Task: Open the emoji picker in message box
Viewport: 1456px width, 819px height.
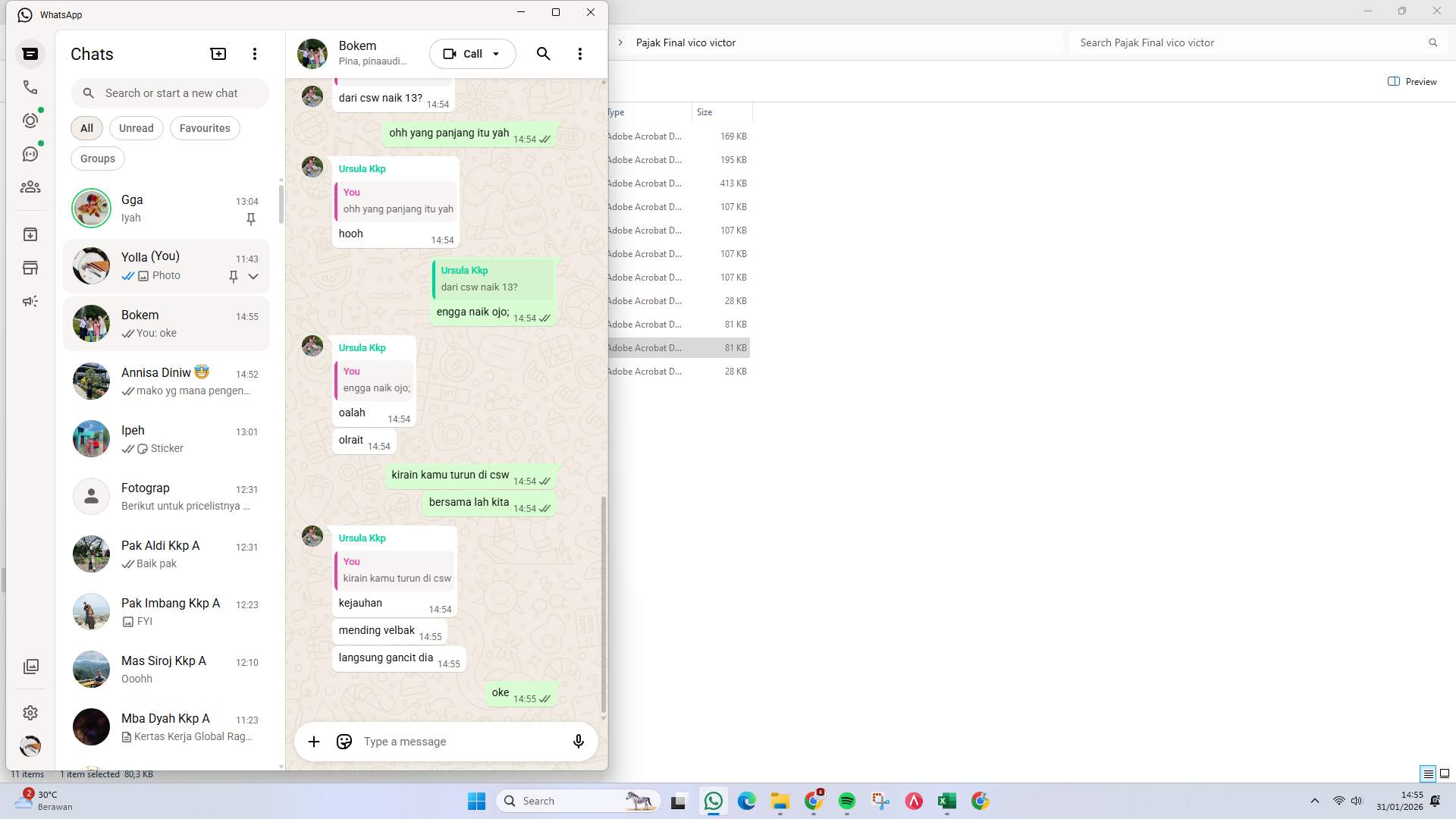Action: 344,742
